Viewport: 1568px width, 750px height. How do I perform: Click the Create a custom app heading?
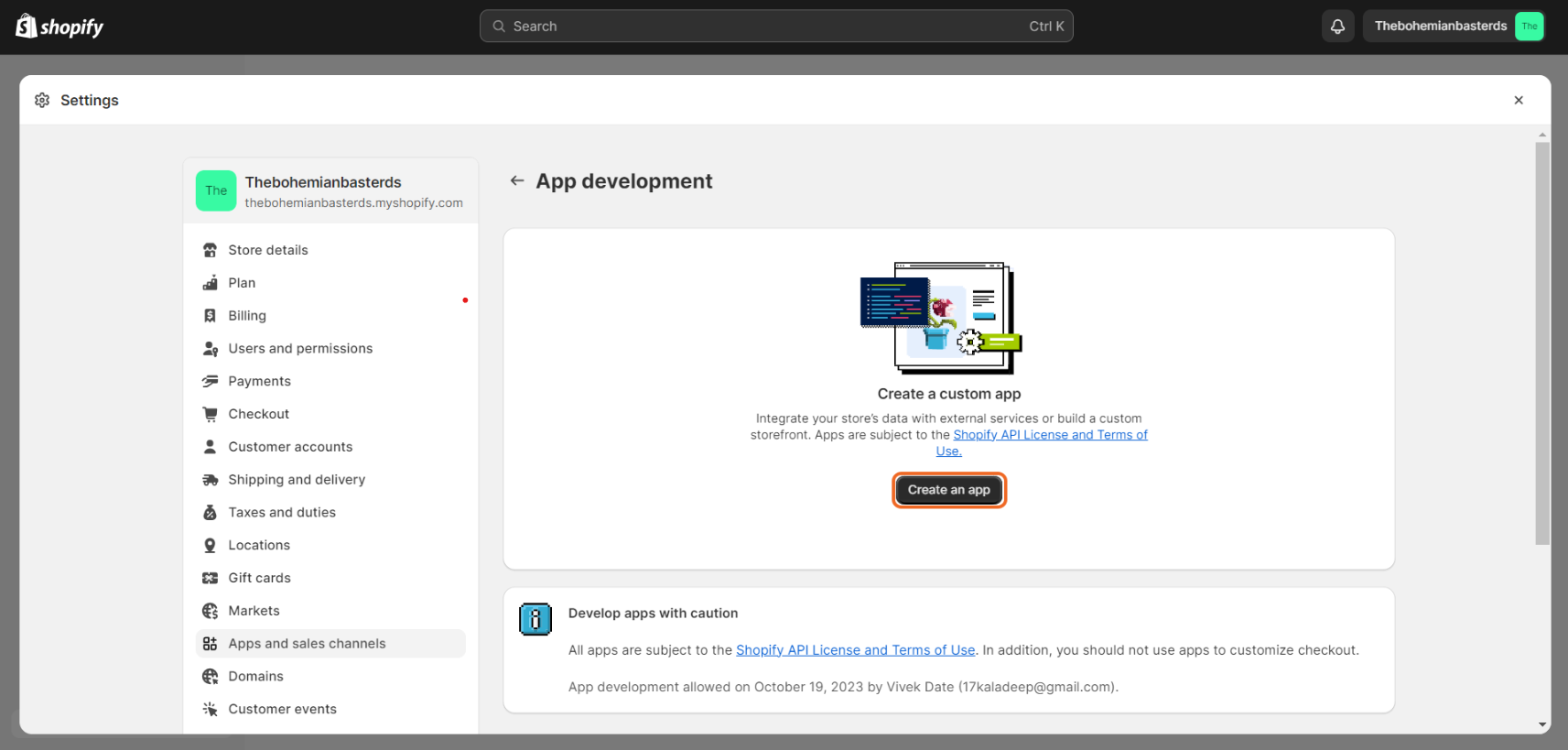click(949, 394)
